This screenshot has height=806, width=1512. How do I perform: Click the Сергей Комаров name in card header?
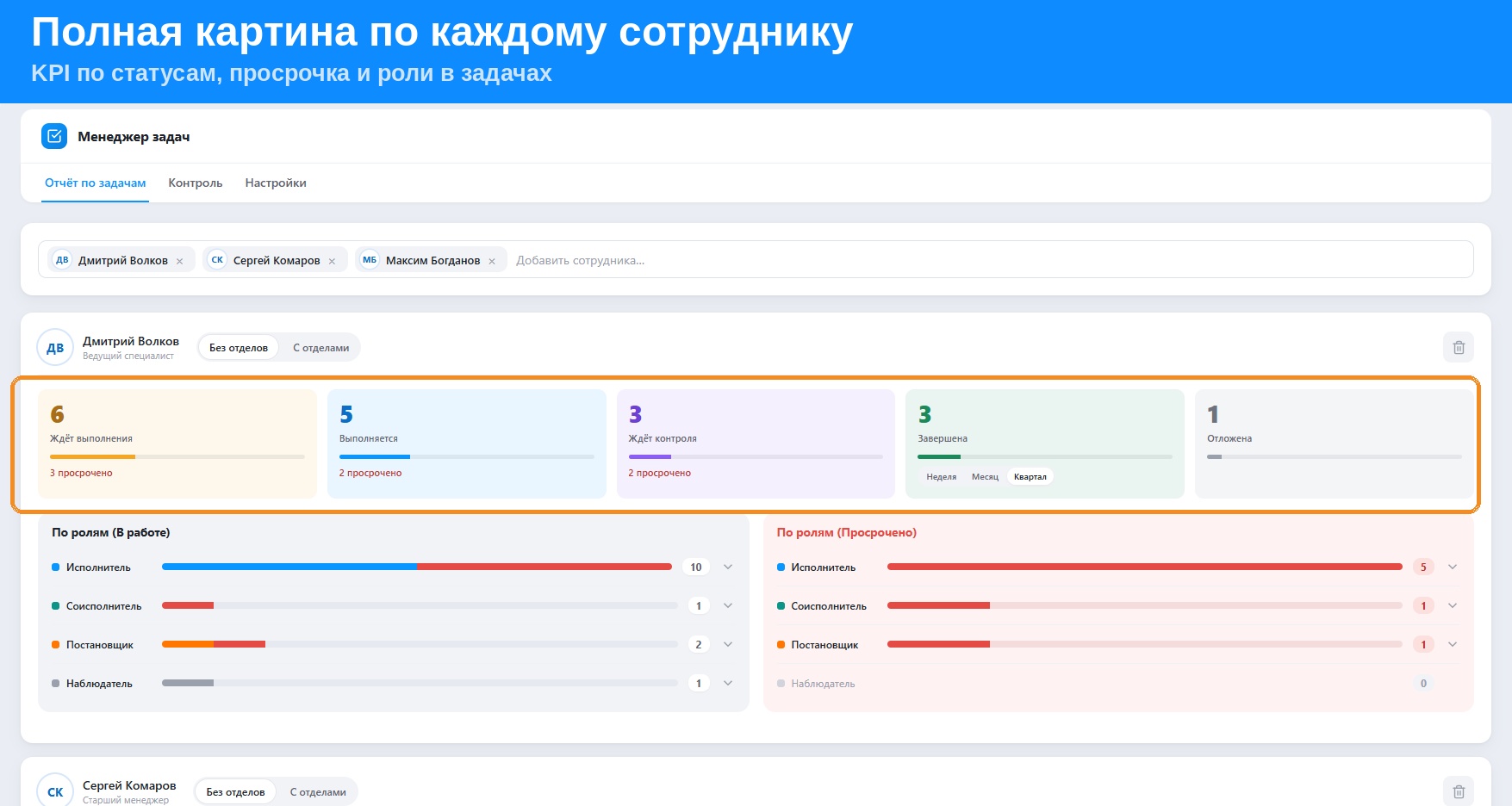click(129, 785)
